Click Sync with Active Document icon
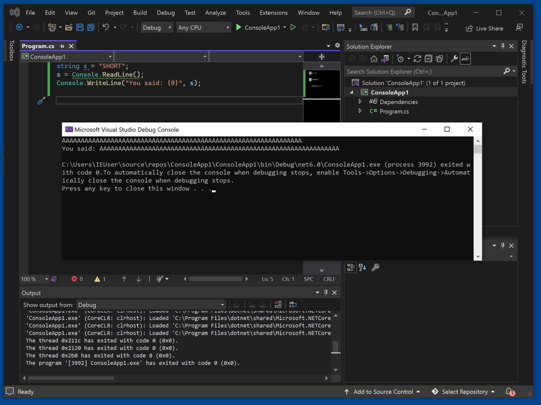The height and width of the screenshot is (405, 541). pos(417,59)
